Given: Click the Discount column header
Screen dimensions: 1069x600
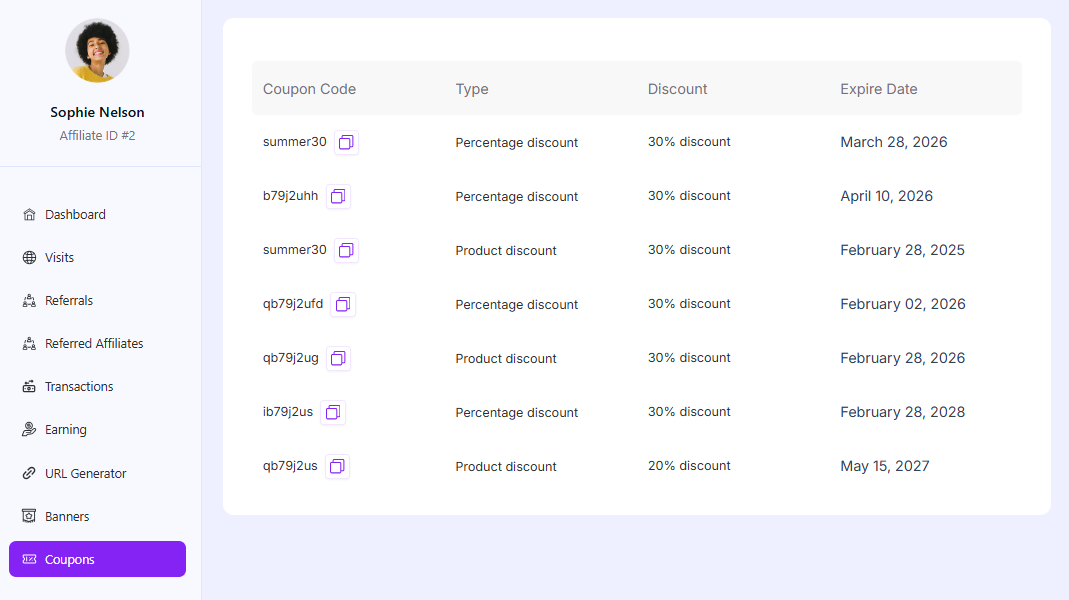Looking at the screenshot, I should coord(677,89).
